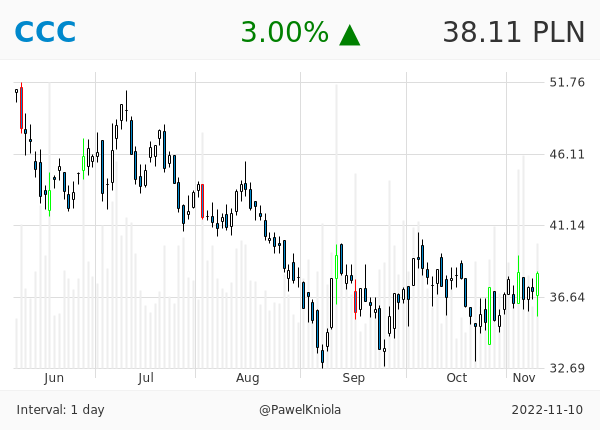Click the Nov month label

point(524,378)
